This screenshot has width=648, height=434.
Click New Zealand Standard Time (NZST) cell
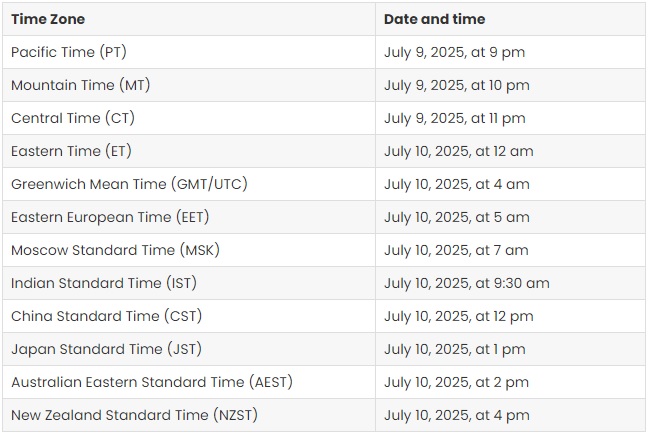(x=189, y=415)
